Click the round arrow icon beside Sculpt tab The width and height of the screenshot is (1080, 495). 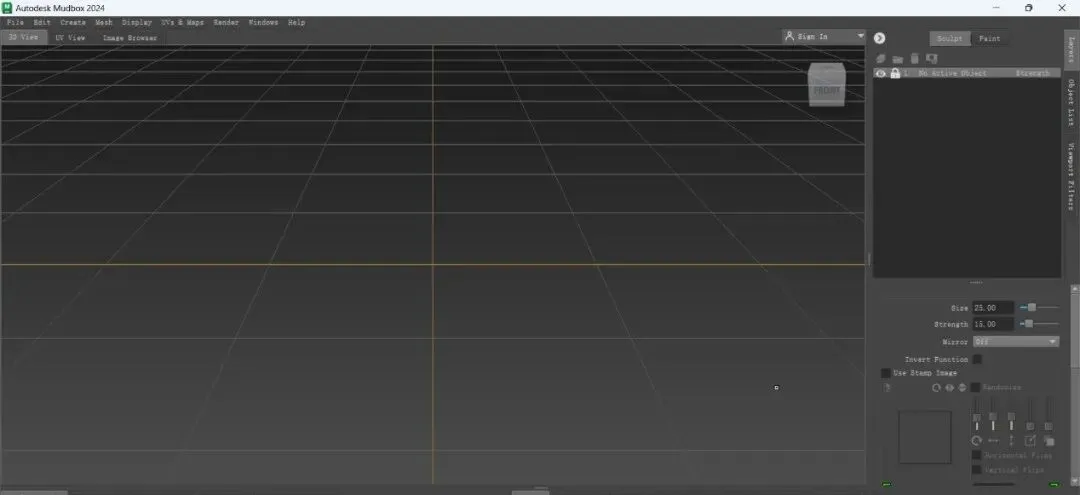pyautogui.click(x=880, y=39)
